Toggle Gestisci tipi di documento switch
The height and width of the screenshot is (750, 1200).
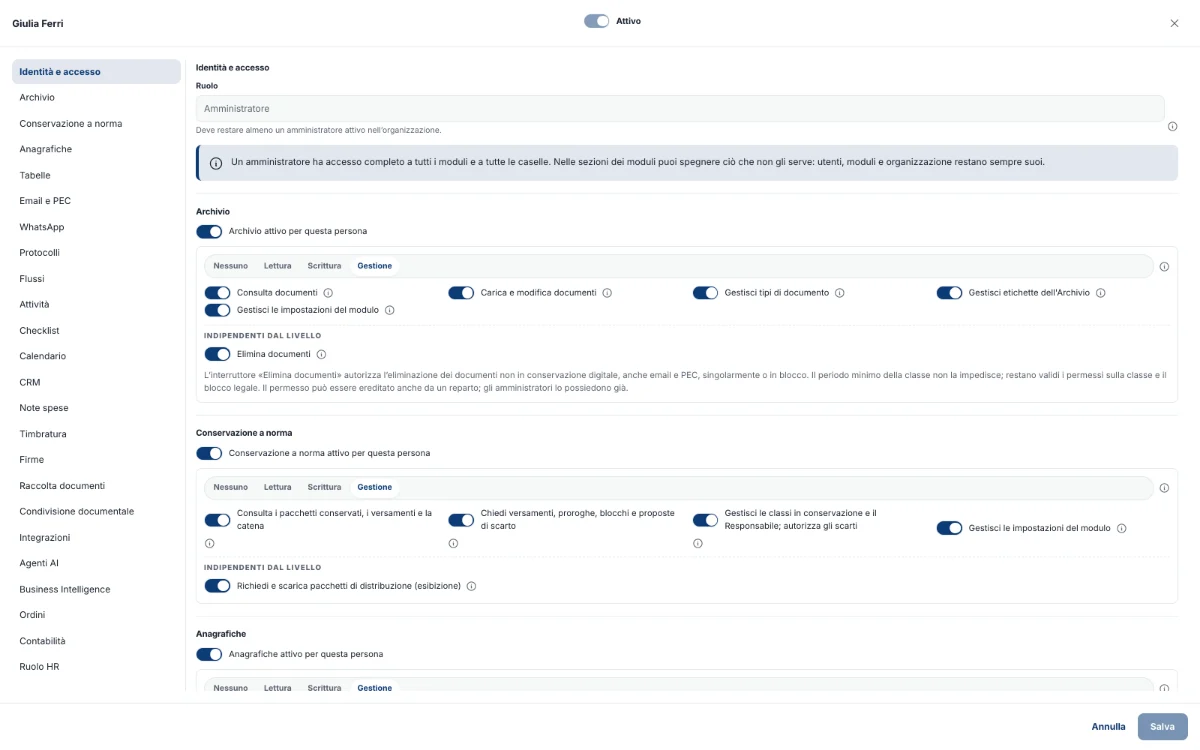[x=705, y=293]
